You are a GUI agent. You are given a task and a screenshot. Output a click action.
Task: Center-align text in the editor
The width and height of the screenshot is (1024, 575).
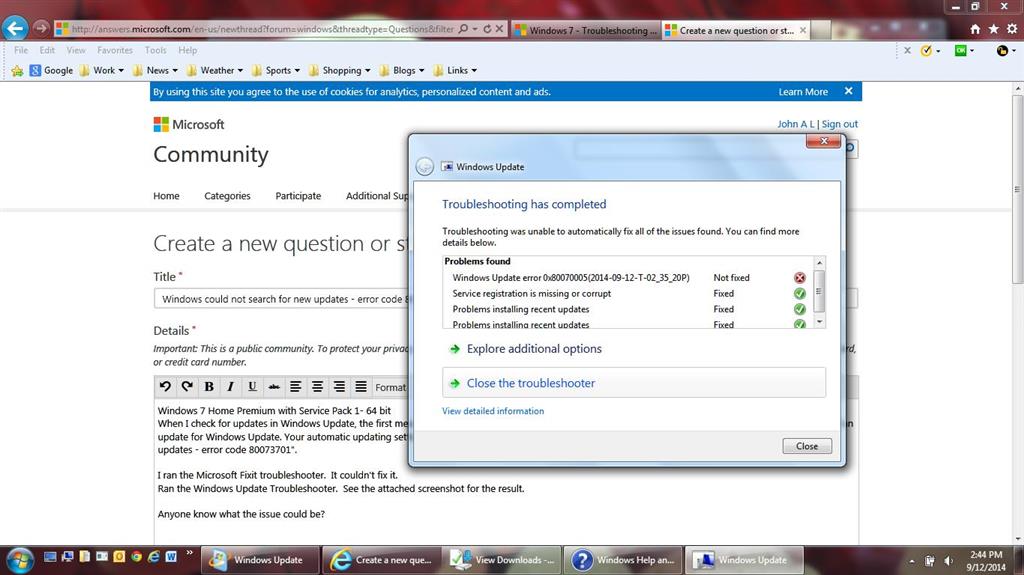(317, 387)
